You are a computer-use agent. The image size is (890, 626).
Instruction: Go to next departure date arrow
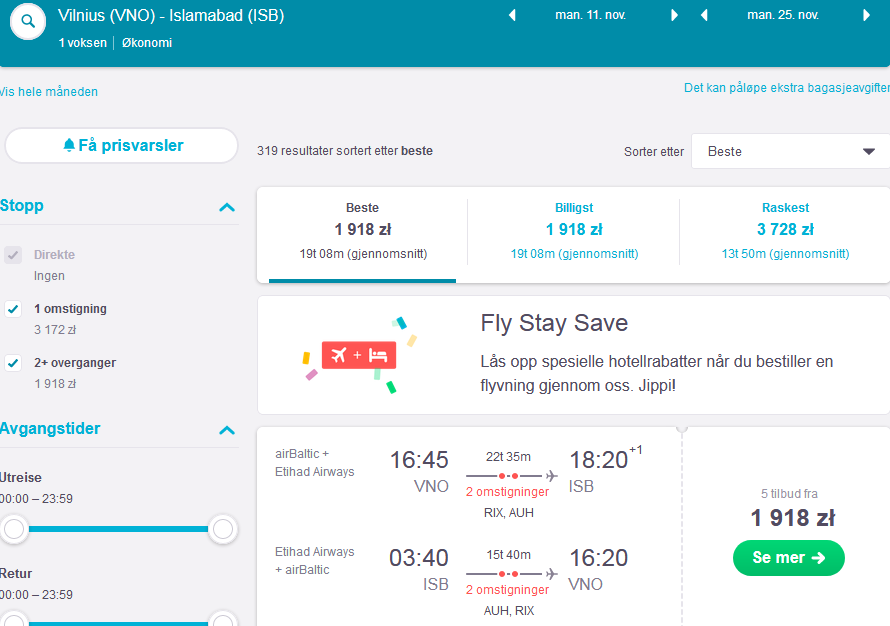tap(674, 15)
